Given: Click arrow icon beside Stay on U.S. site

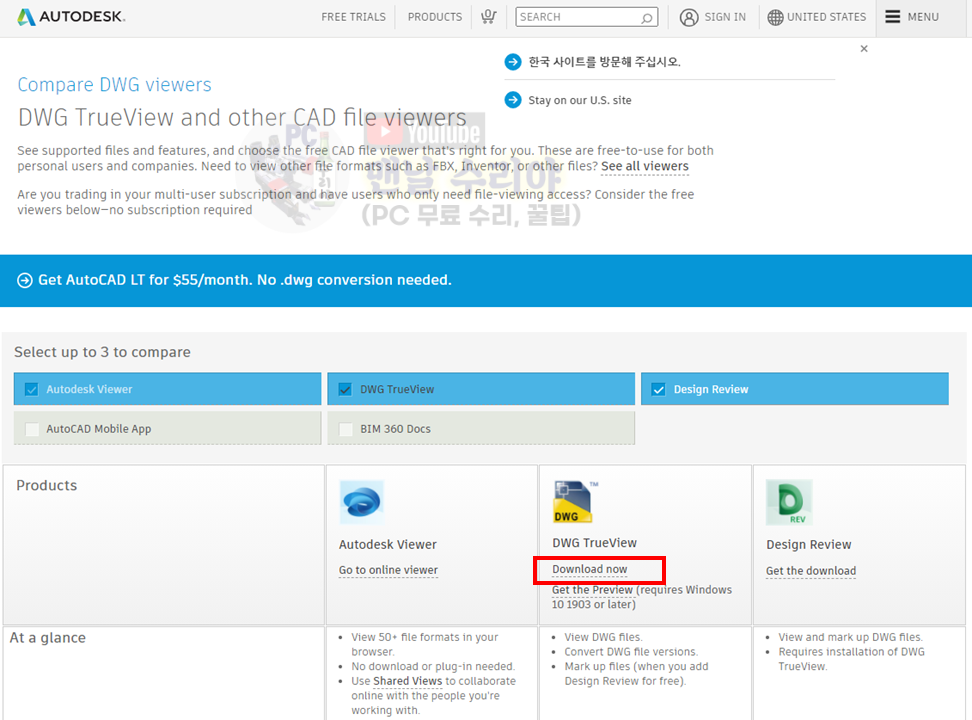Looking at the screenshot, I should coord(513,99).
